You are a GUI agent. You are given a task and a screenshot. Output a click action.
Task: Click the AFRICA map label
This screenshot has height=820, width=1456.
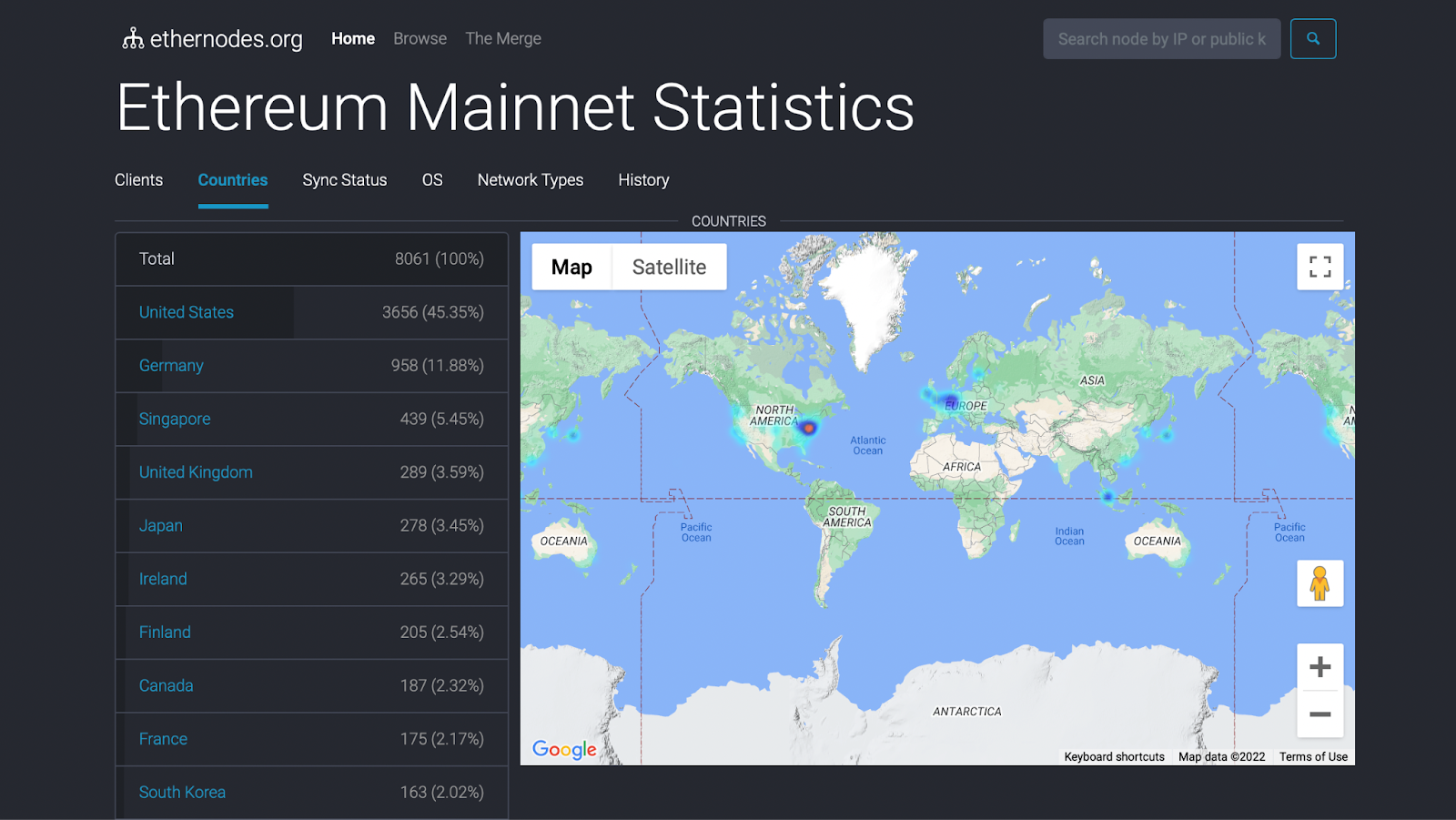coord(962,467)
